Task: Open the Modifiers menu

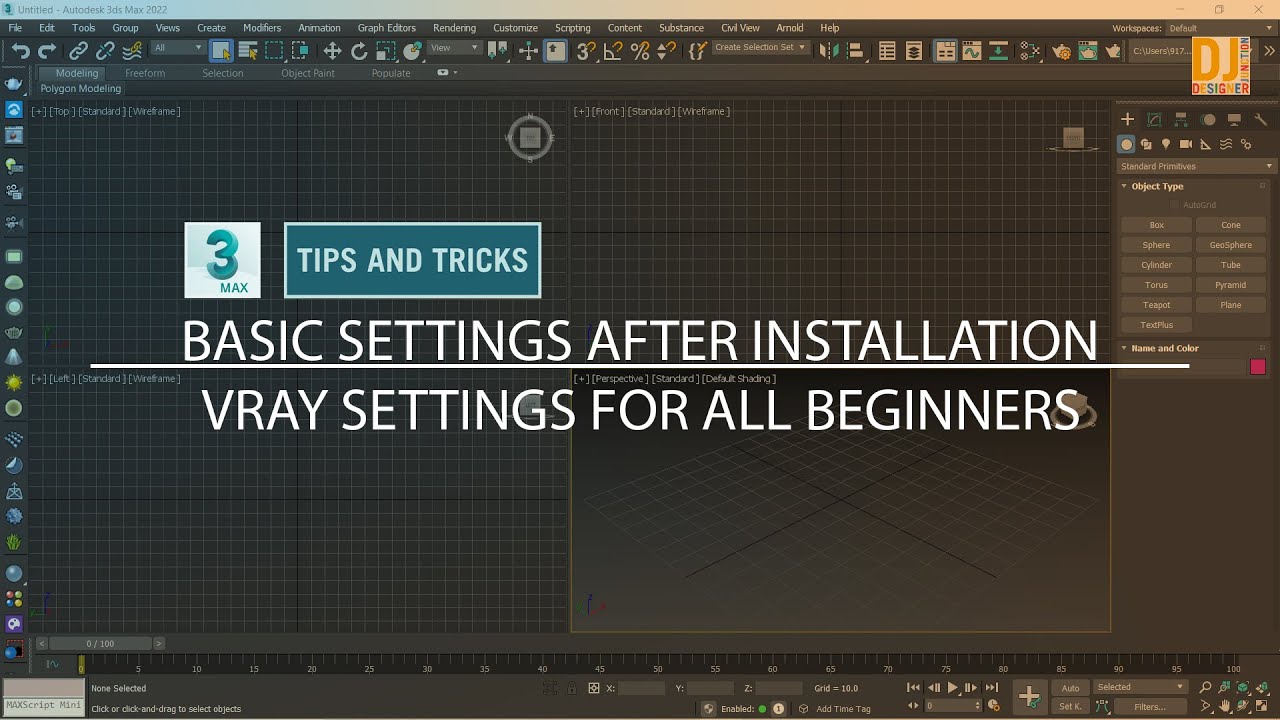Action: pyautogui.click(x=262, y=28)
